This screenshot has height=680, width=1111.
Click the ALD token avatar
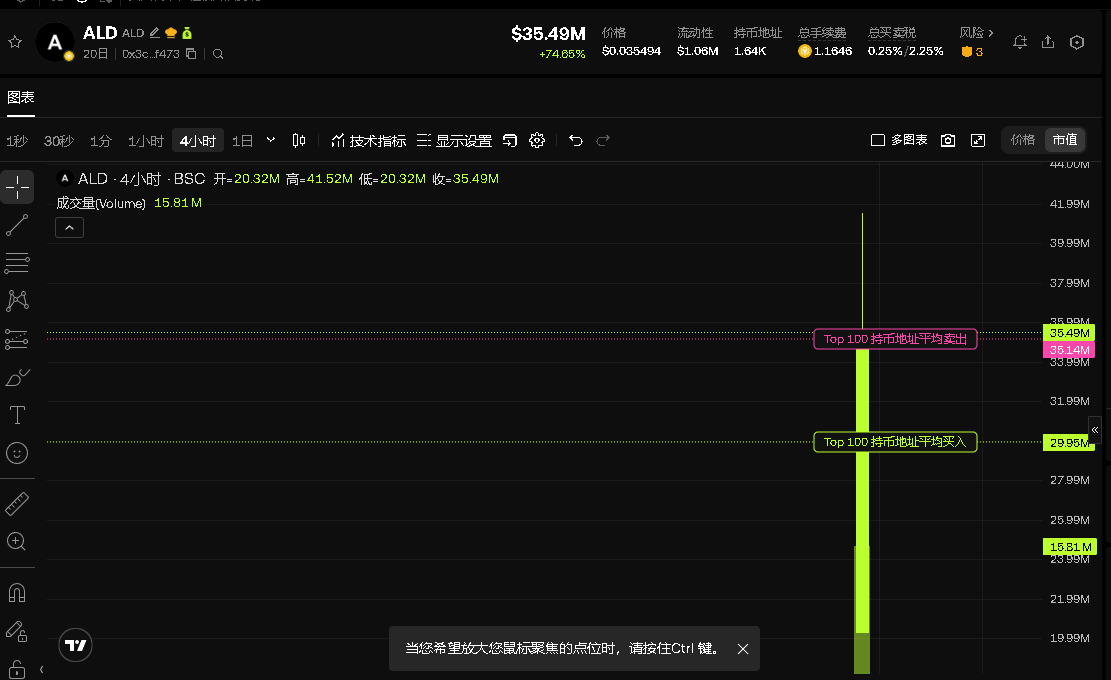pyautogui.click(x=55, y=42)
